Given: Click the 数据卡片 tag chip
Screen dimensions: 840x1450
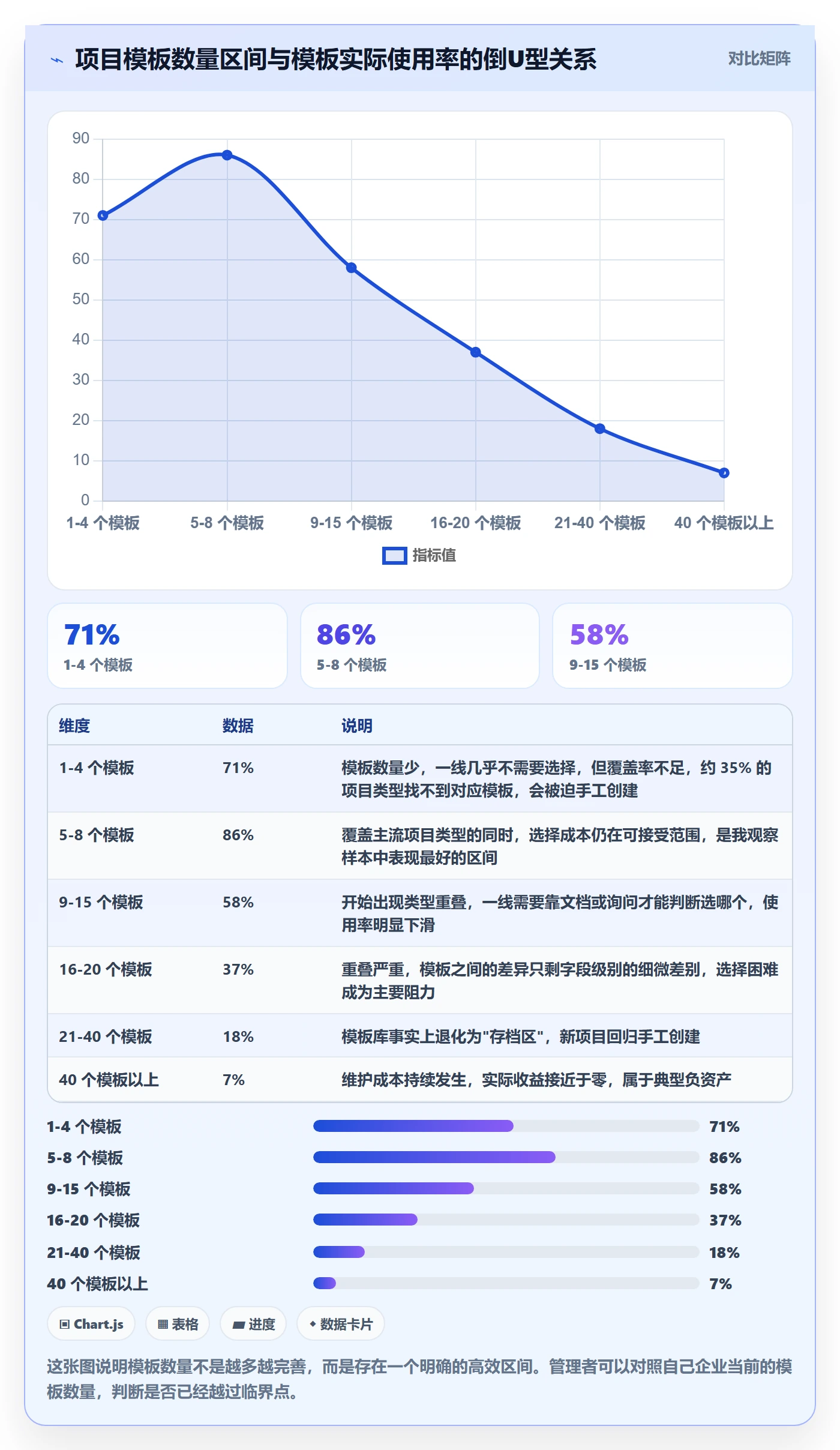Looking at the screenshot, I should coord(341,1323).
